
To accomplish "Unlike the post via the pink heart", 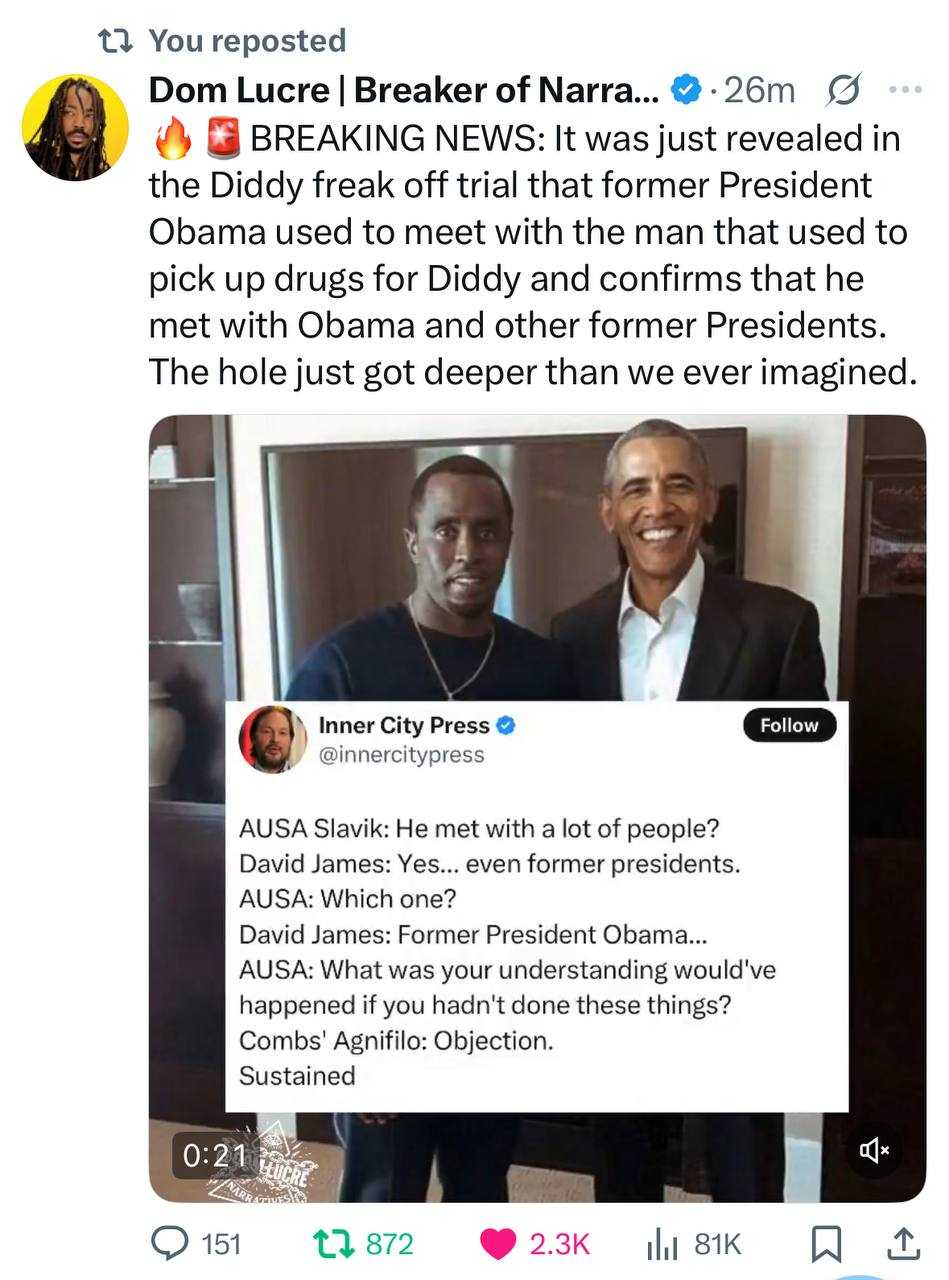I will (x=496, y=1243).
